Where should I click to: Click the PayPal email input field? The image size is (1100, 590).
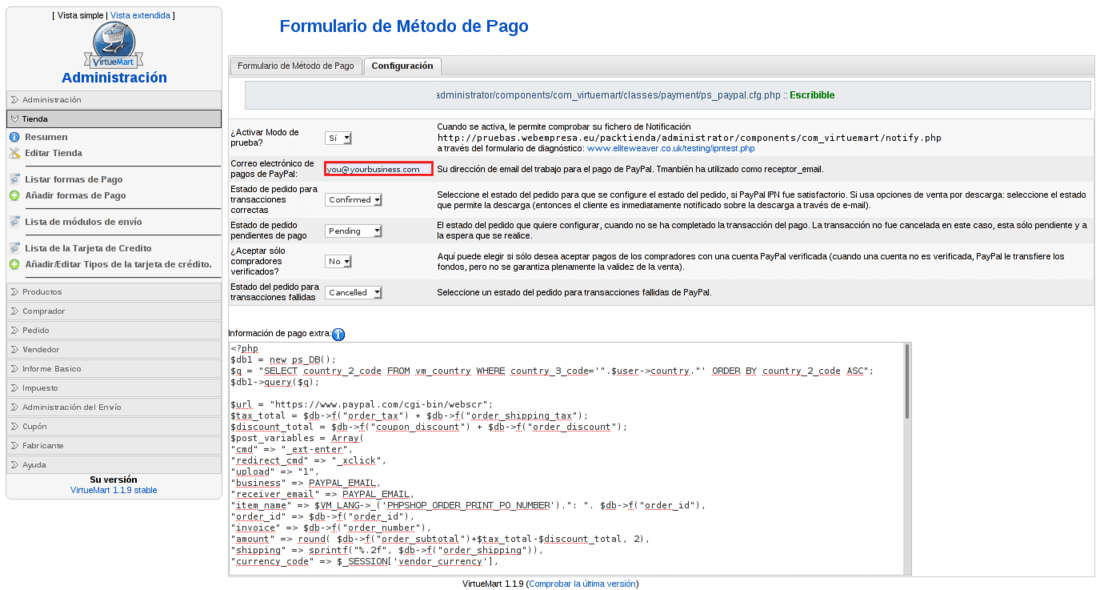click(378, 169)
